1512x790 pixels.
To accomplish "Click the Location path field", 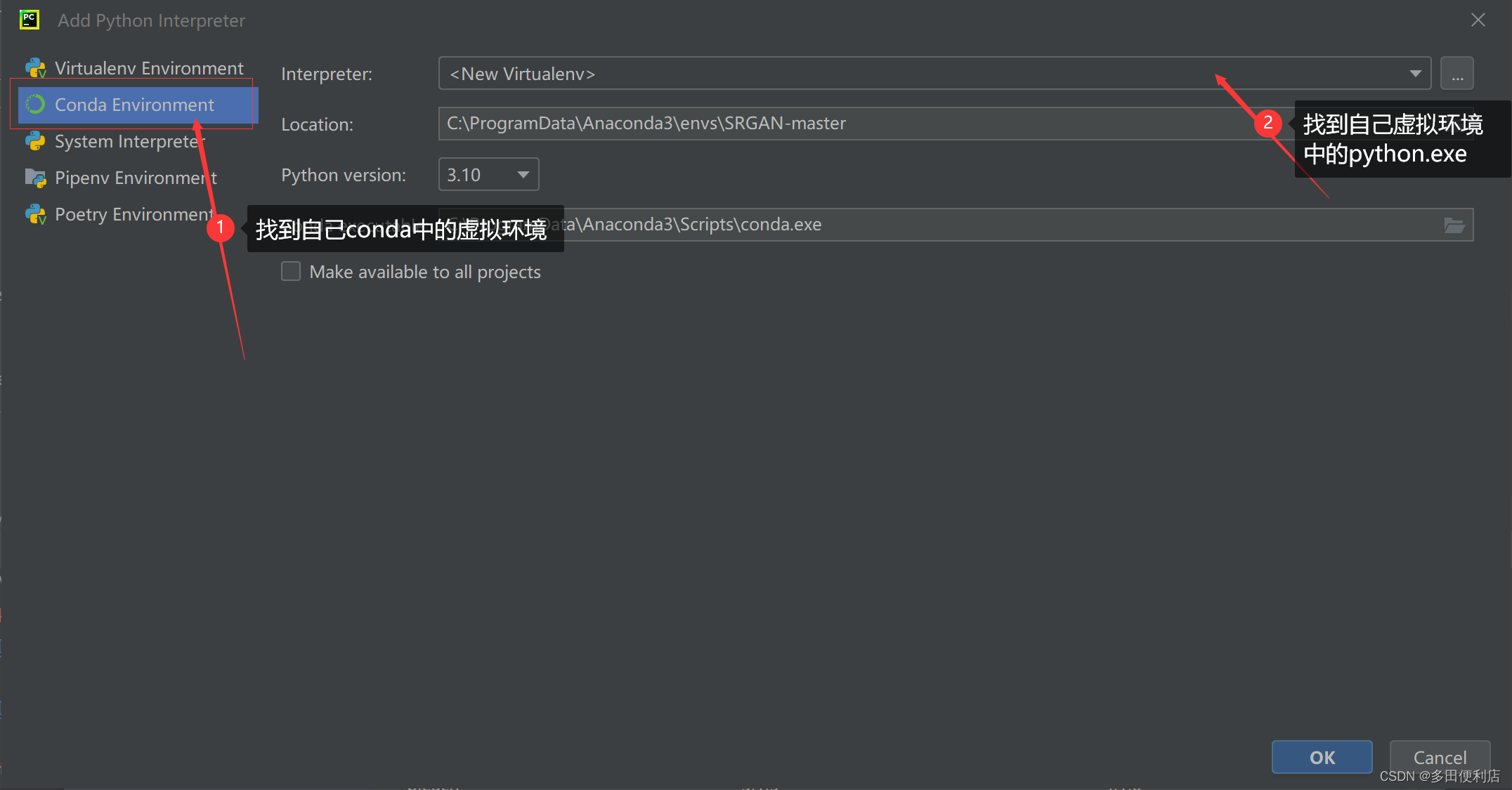I will 843,124.
